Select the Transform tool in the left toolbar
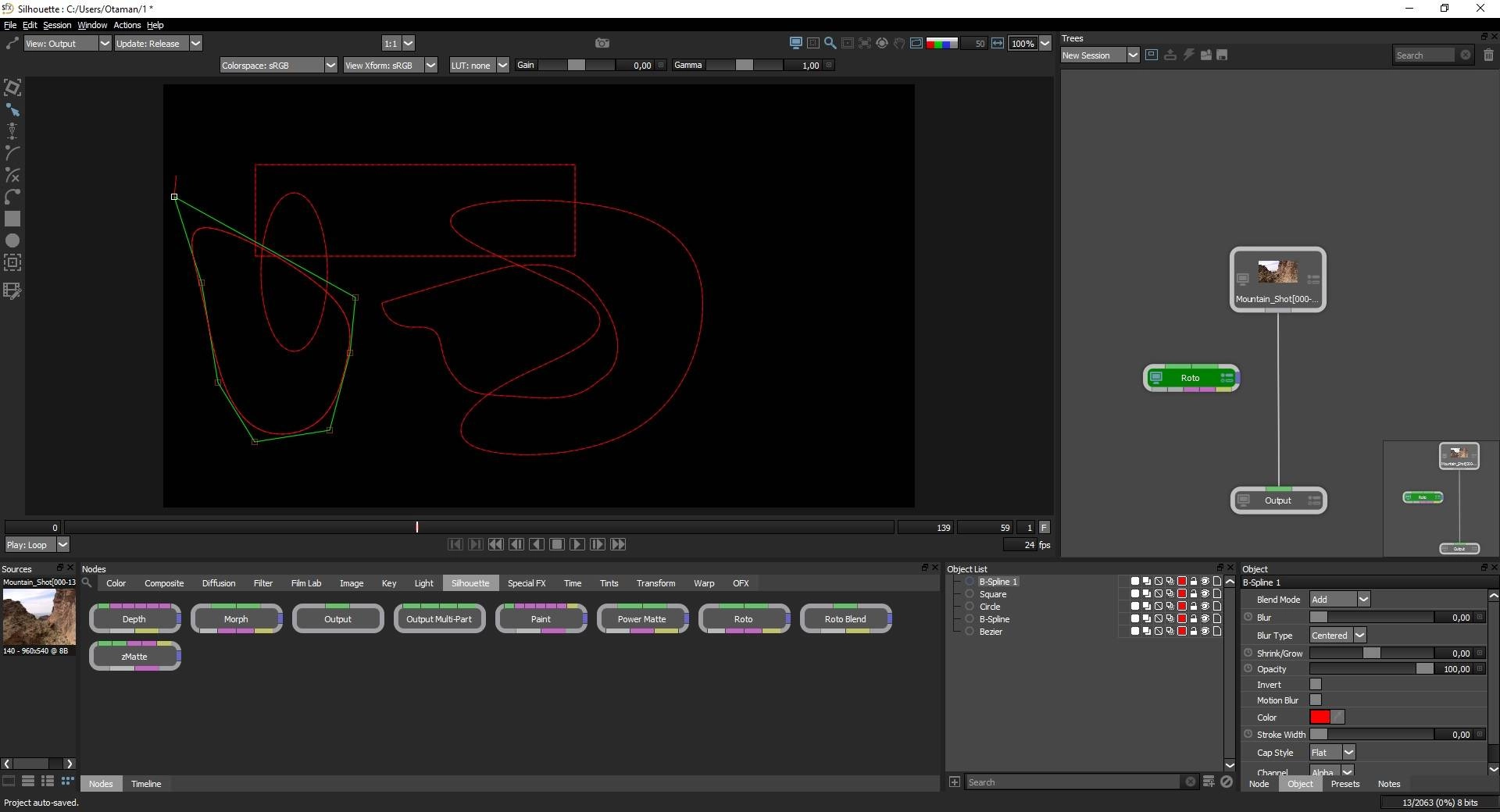 [x=12, y=87]
